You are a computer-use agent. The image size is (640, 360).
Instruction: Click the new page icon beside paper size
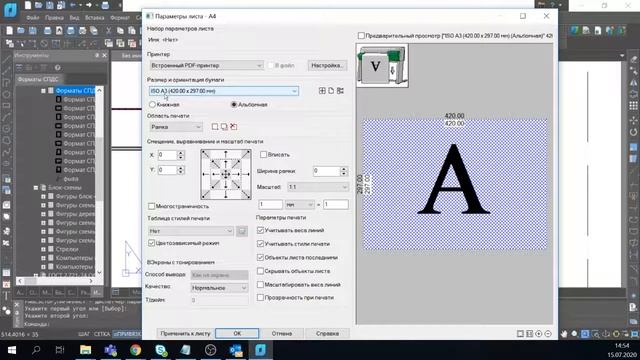click(331, 91)
